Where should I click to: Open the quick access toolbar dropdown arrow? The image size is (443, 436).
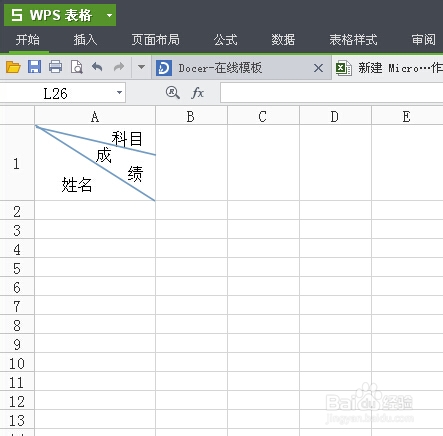click(x=141, y=67)
